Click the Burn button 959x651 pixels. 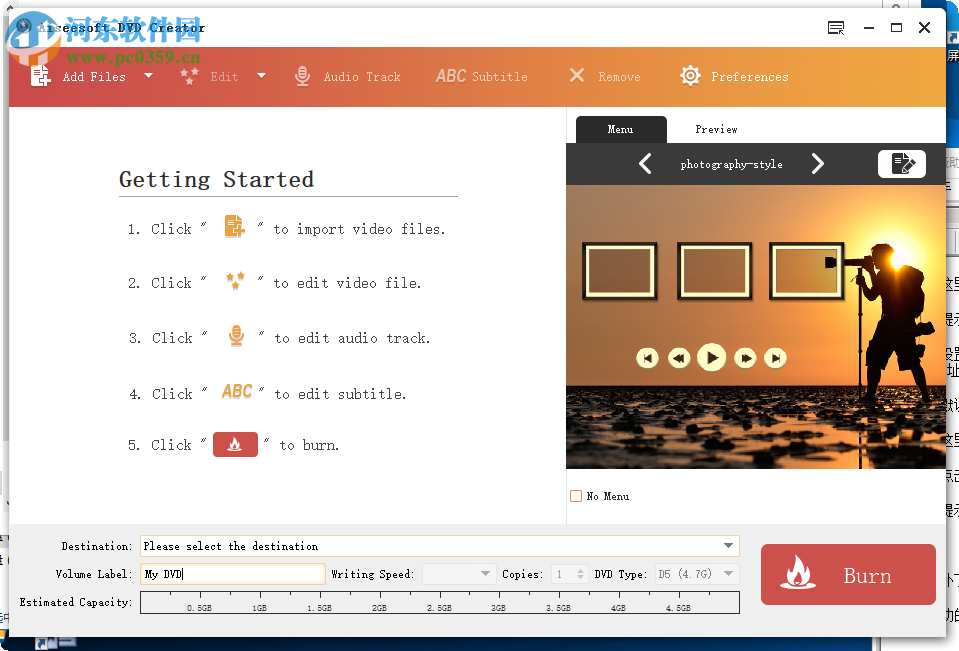click(x=847, y=574)
